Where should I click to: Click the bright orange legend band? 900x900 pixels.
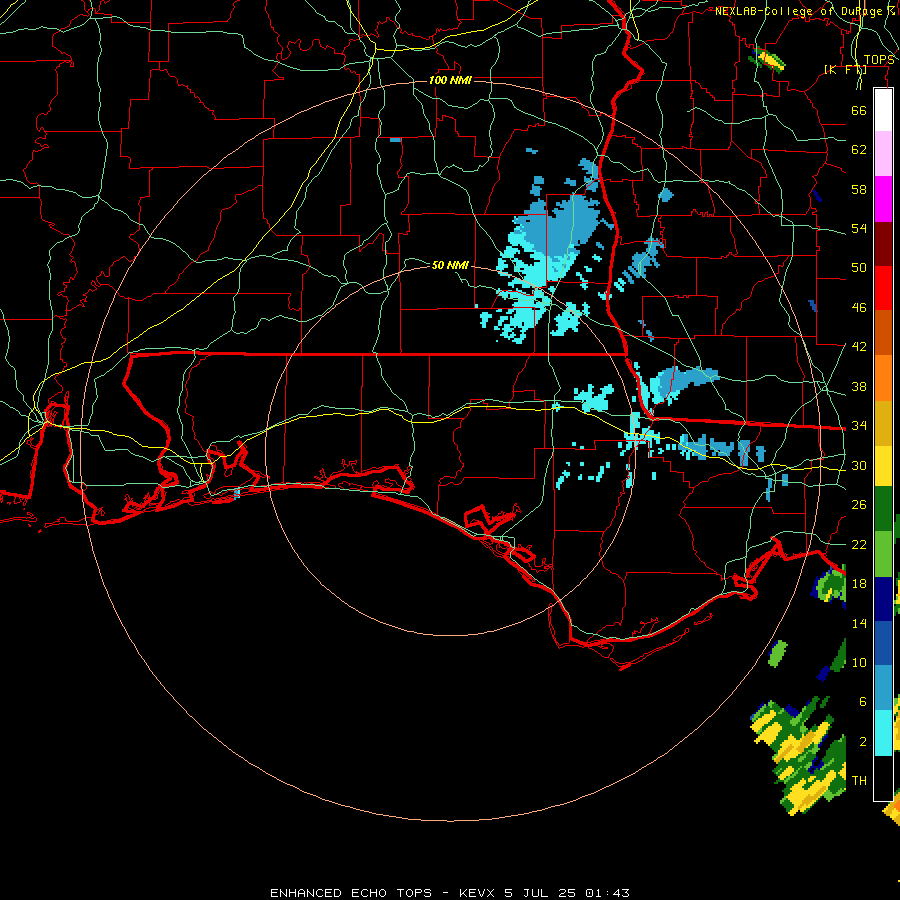coord(883,378)
